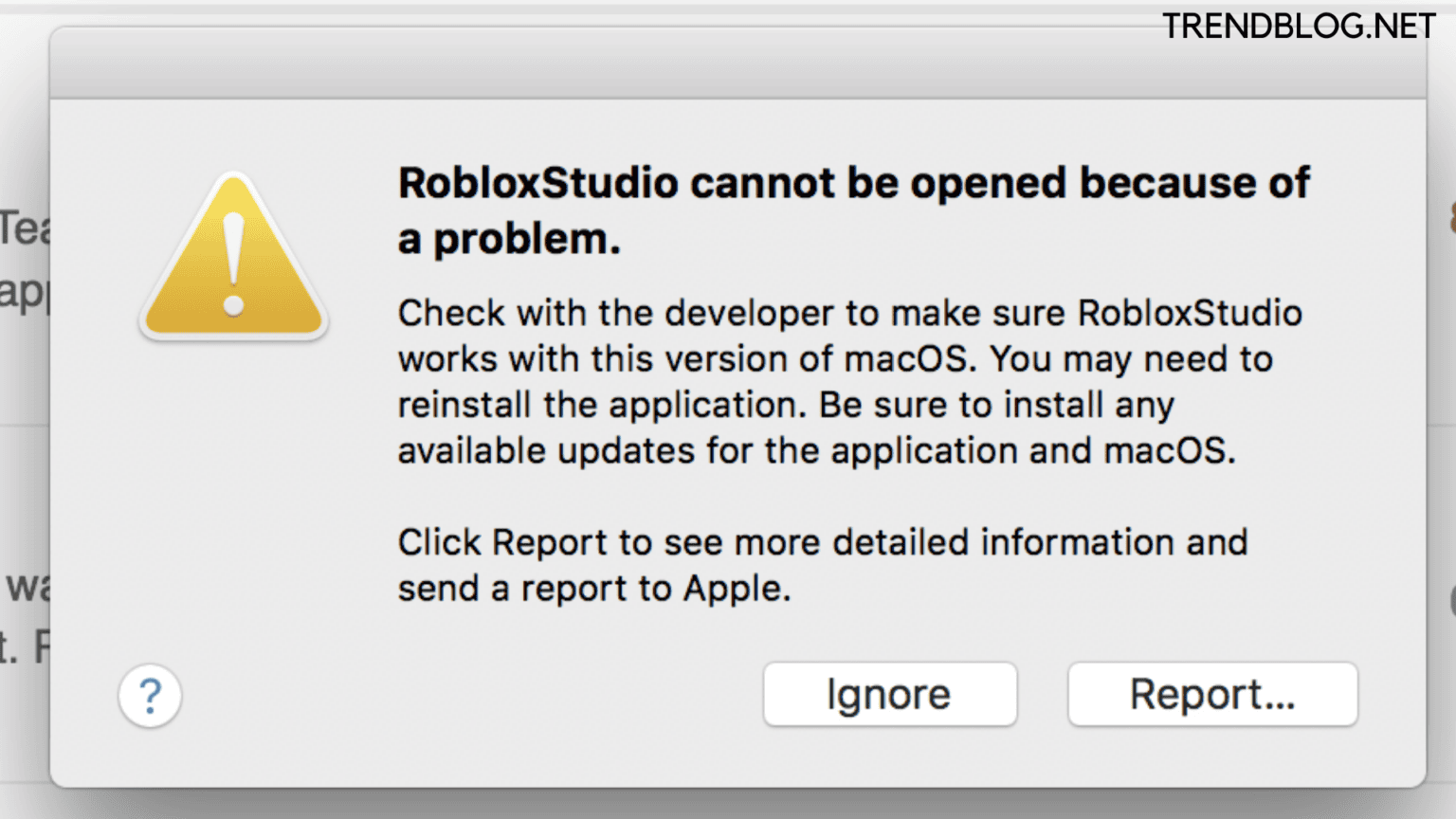Screen dimensions: 1456x819
Task: Select the error heading about RobloxStudio
Action: pyautogui.click(x=853, y=209)
